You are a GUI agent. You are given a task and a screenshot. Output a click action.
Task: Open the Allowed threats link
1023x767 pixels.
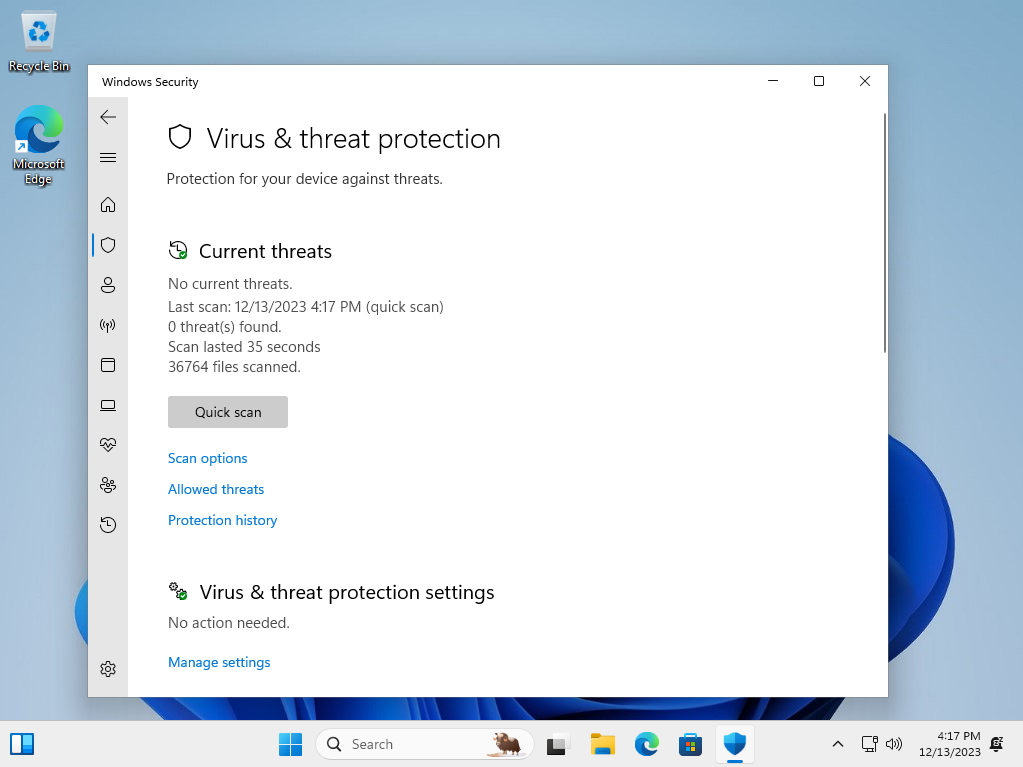click(x=216, y=489)
